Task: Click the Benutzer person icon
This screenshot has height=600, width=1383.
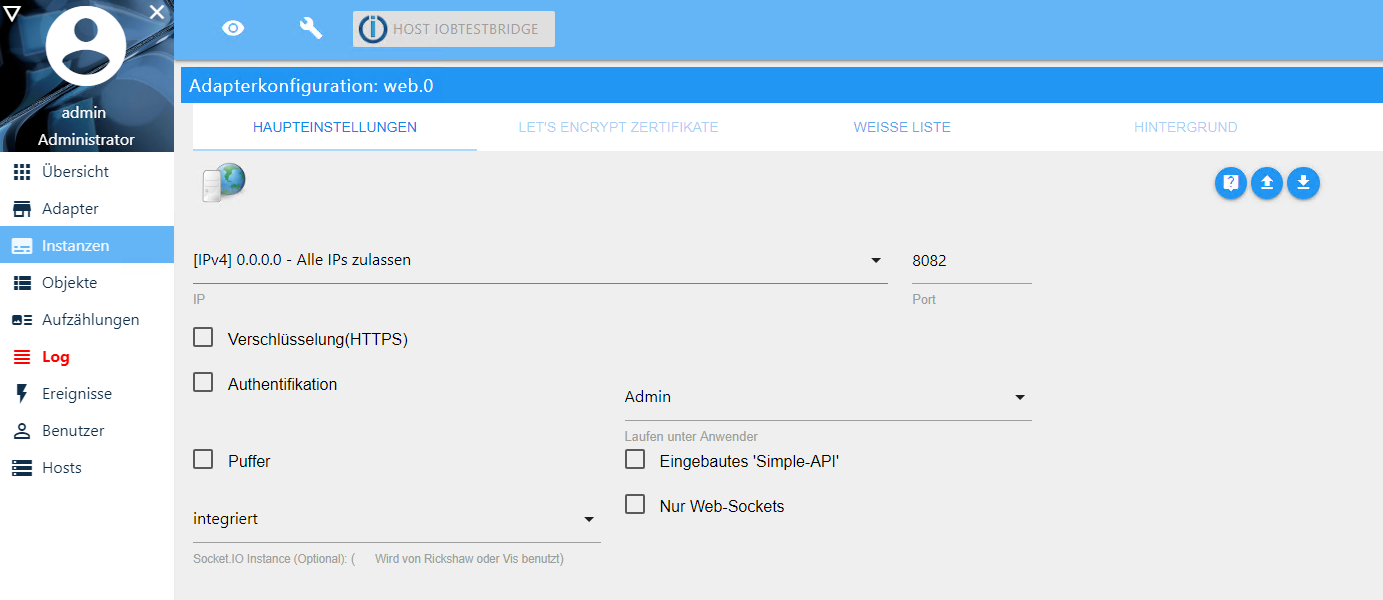Action: (22, 431)
